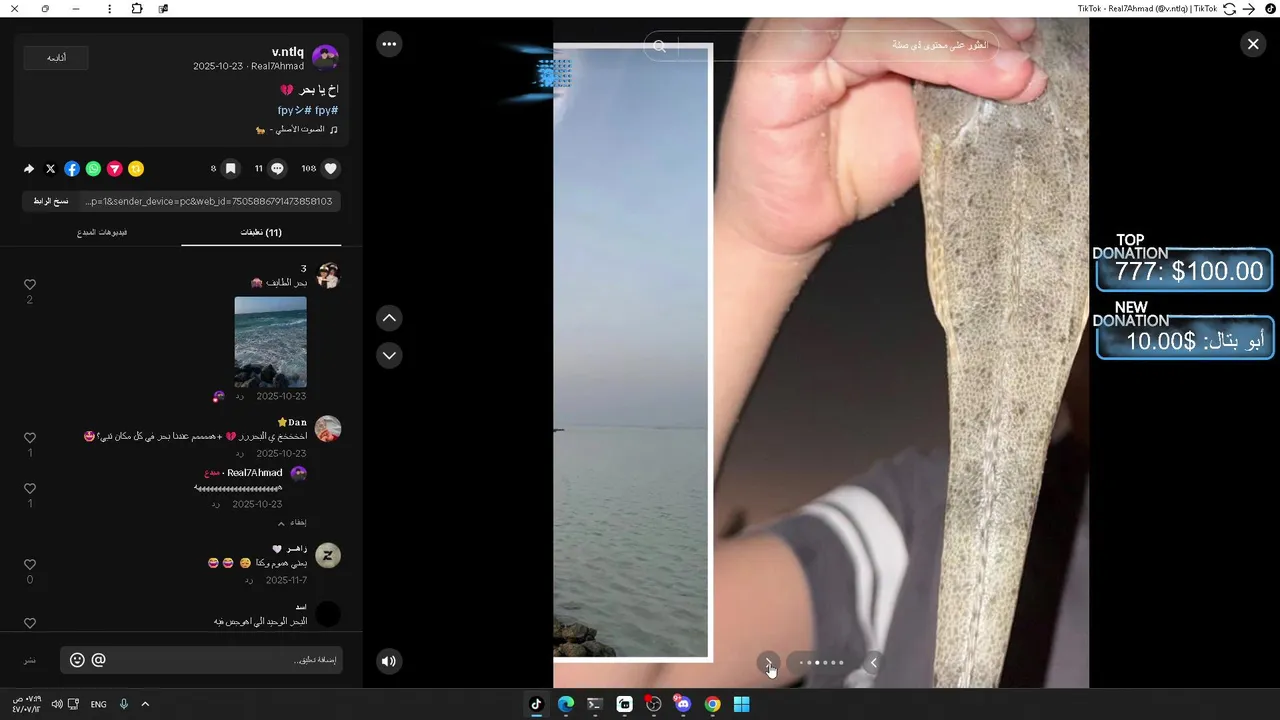Open Google Chrome on taskbar
Image resolution: width=1280 pixels, height=720 pixels.
pos(712,704)
